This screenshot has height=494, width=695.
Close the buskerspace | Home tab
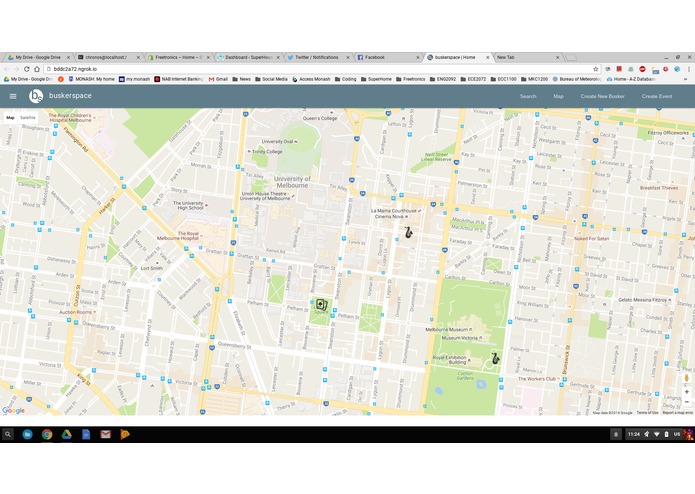[x=488, y=58]
